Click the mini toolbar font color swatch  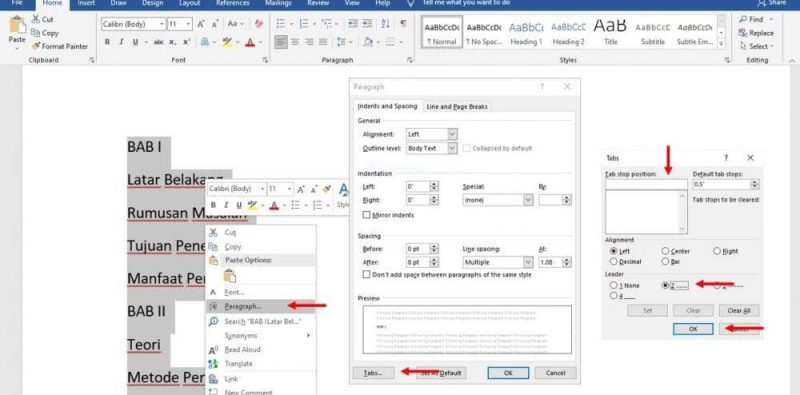[274, 205]
